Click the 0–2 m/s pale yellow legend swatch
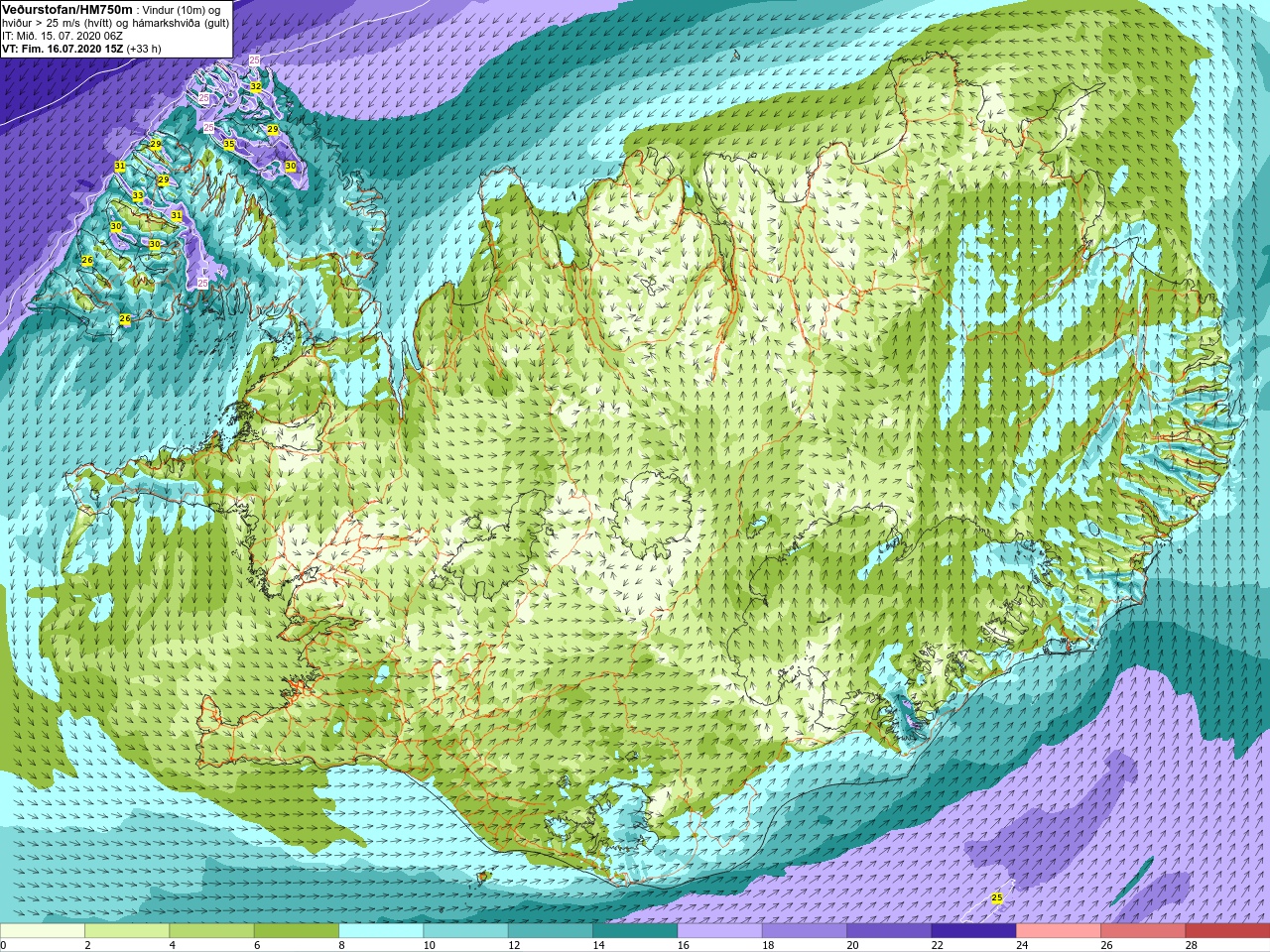This screenshot has height=952, width=1270. (43, 932)
